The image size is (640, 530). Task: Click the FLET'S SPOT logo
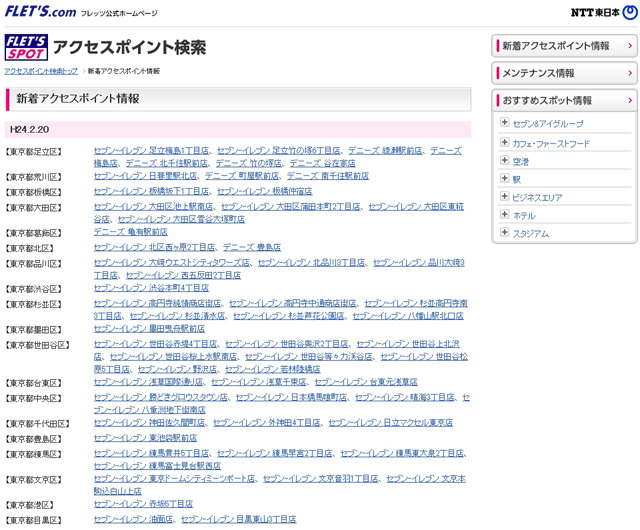point(26,47)
